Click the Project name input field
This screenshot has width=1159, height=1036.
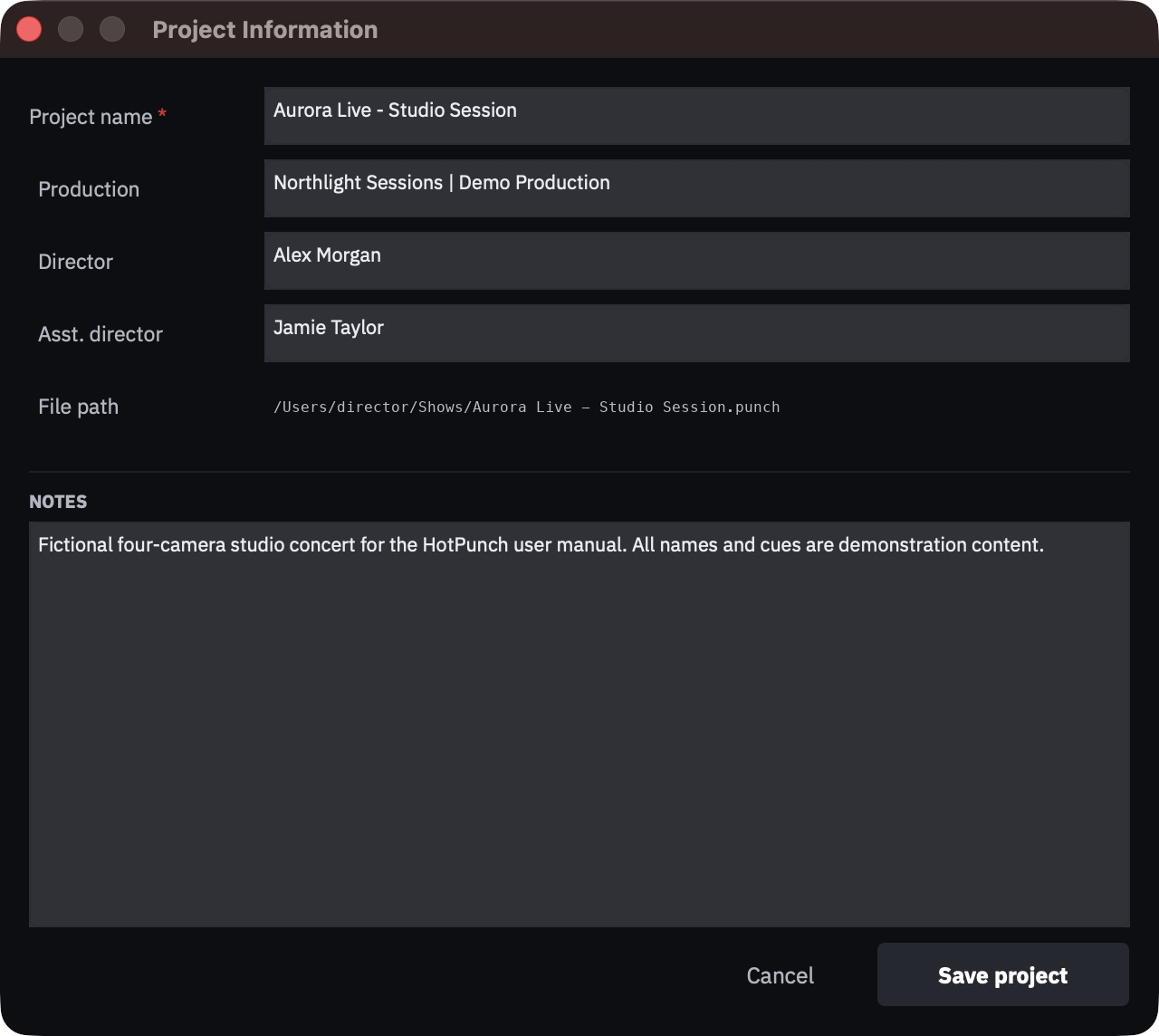point(696,116)
